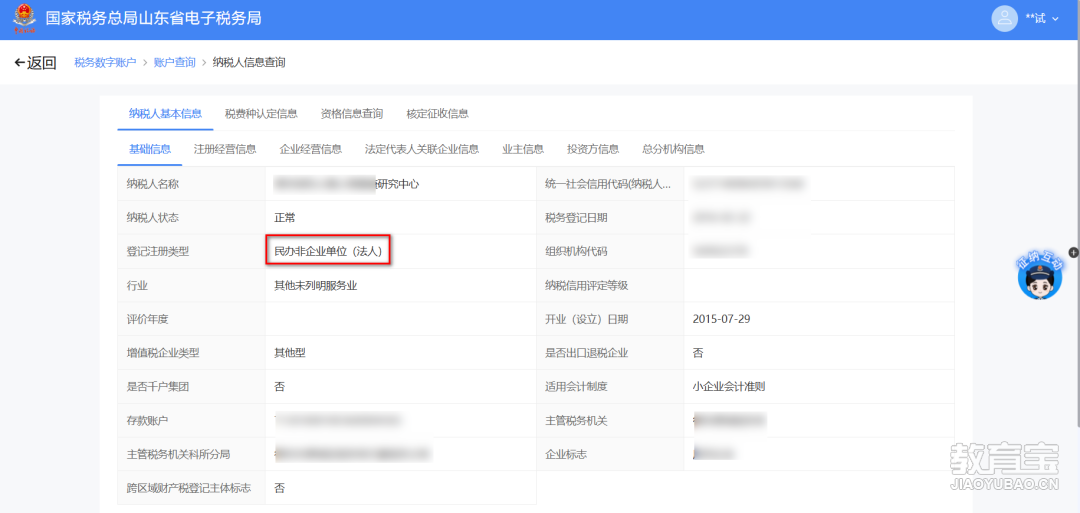Click the 是否千户集团 label
The height and width of the screenshot is (513, 1080).
[158, 386]
